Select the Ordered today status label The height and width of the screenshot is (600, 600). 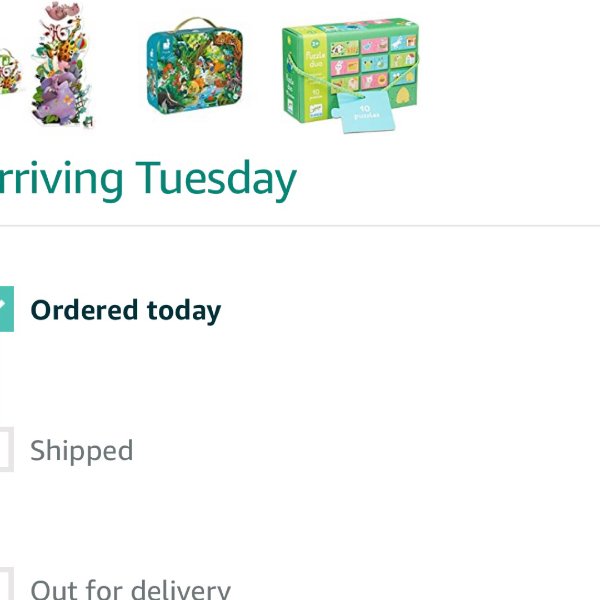click(126, 311)
